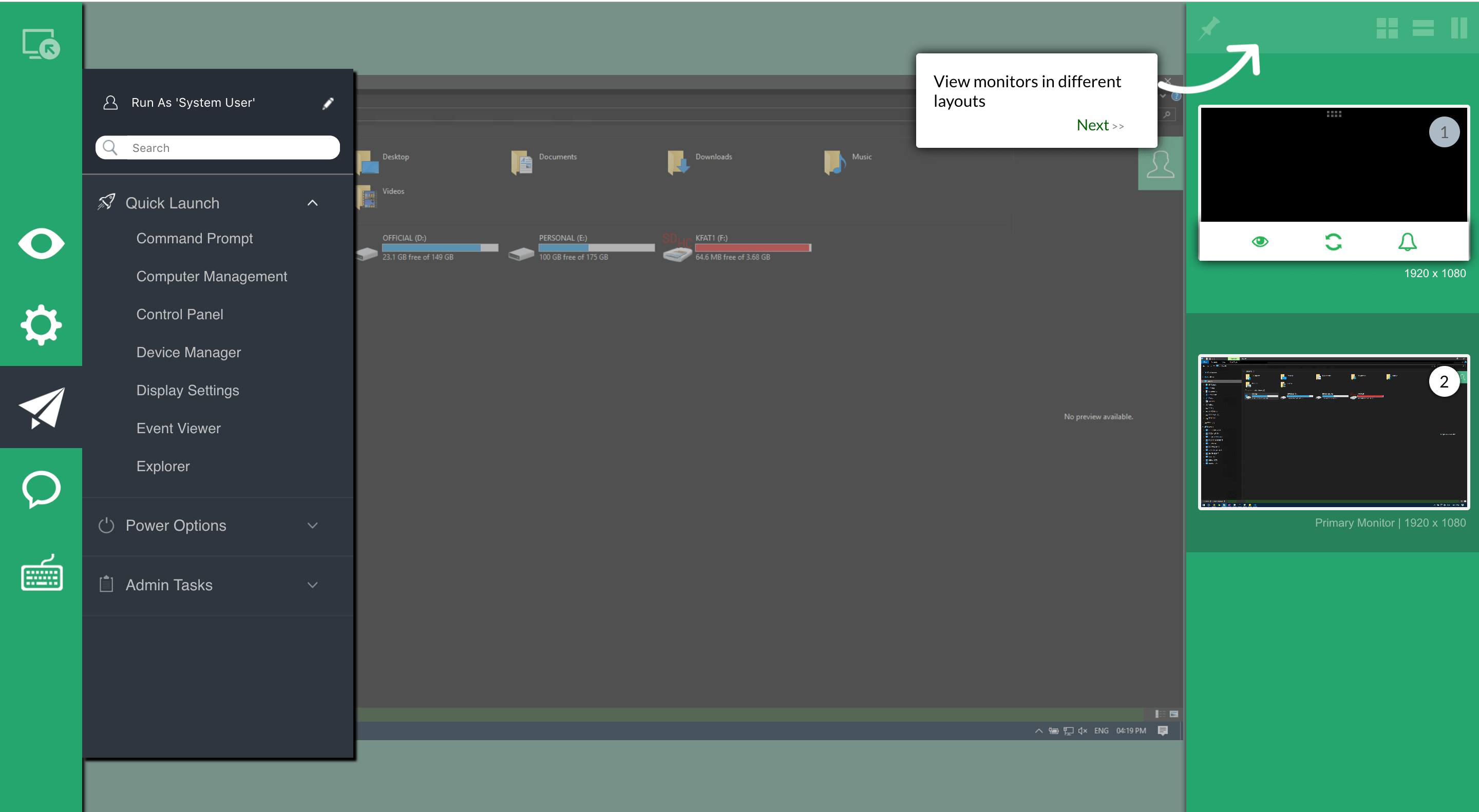The height and width of the screenshot is (812, 1479).
Task: Refresh the Monitor 1 preview
Action: 1333,243
